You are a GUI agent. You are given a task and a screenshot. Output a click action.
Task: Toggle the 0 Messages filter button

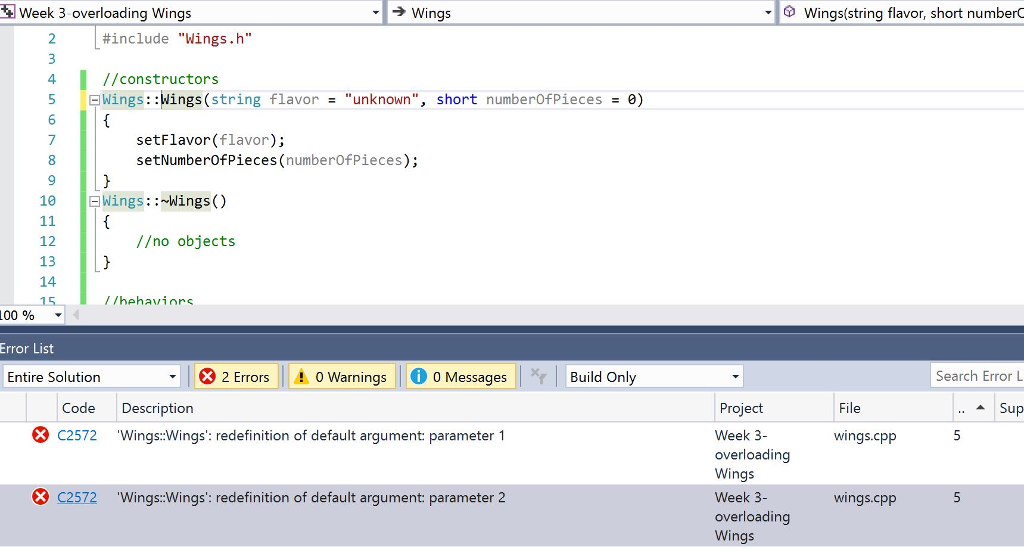461,377
